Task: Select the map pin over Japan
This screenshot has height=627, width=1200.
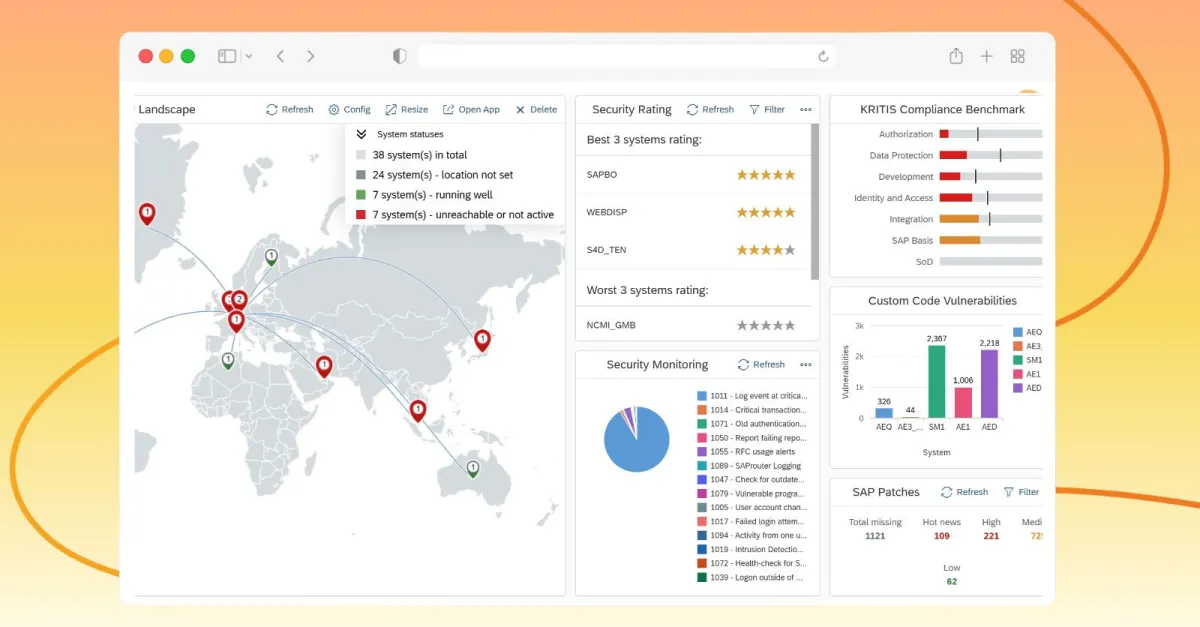Action: [482, 340]
